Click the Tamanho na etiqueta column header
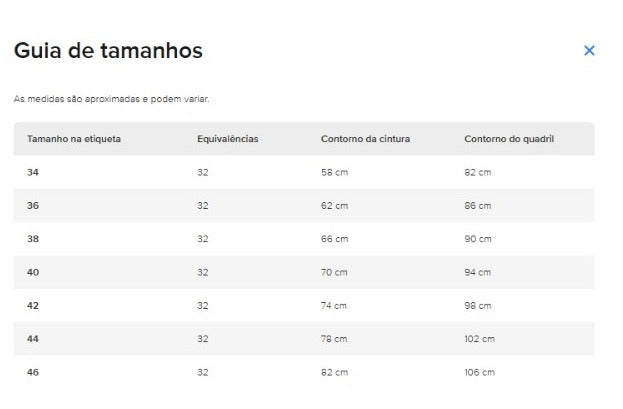The height and width of the screenshot is (409, 623). pyautogui.click(x=74, y=139)
